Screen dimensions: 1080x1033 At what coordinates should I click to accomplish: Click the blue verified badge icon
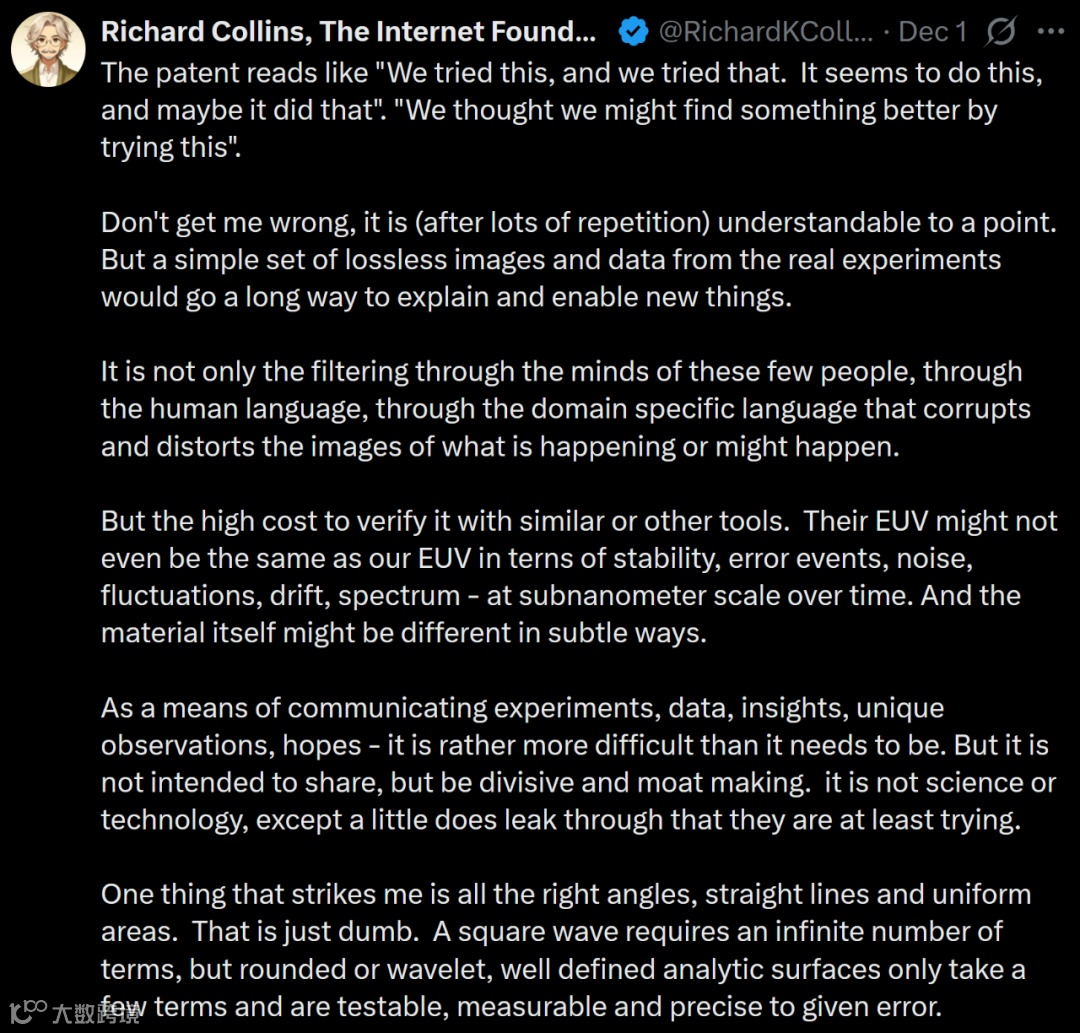click(x=633, y=32)
